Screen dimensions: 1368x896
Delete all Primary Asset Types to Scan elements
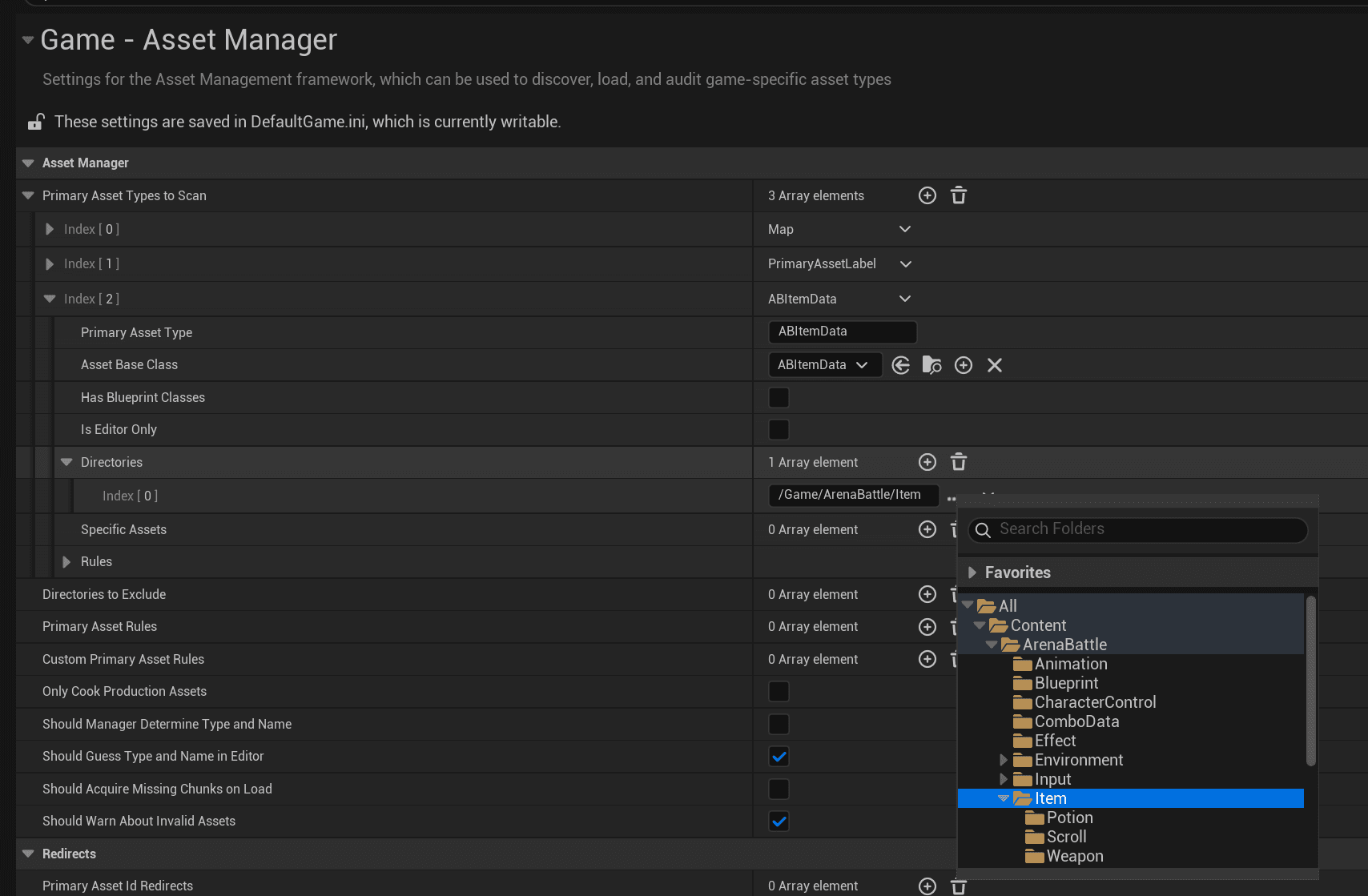point(958,195)
